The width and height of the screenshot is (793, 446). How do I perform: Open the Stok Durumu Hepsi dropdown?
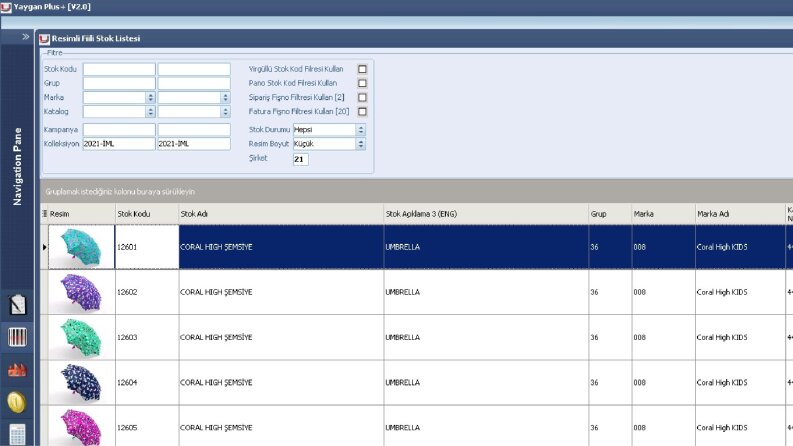click(361, 129)
